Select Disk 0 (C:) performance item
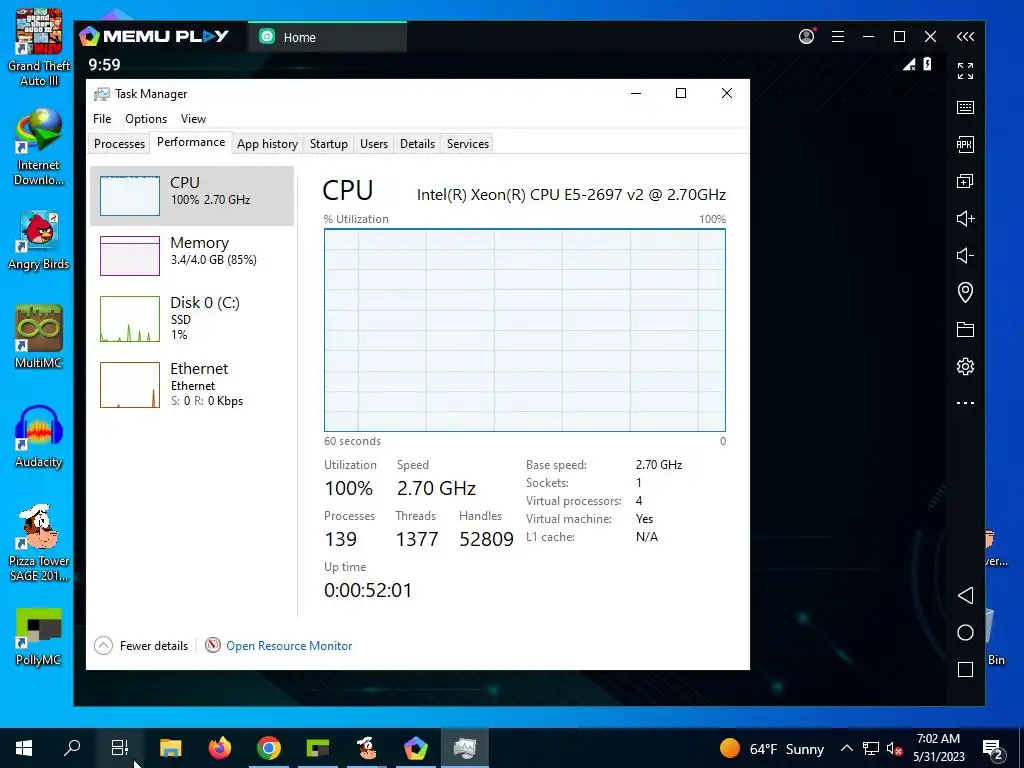Viewport: 1024px width, 768px height. click(192, 319)
